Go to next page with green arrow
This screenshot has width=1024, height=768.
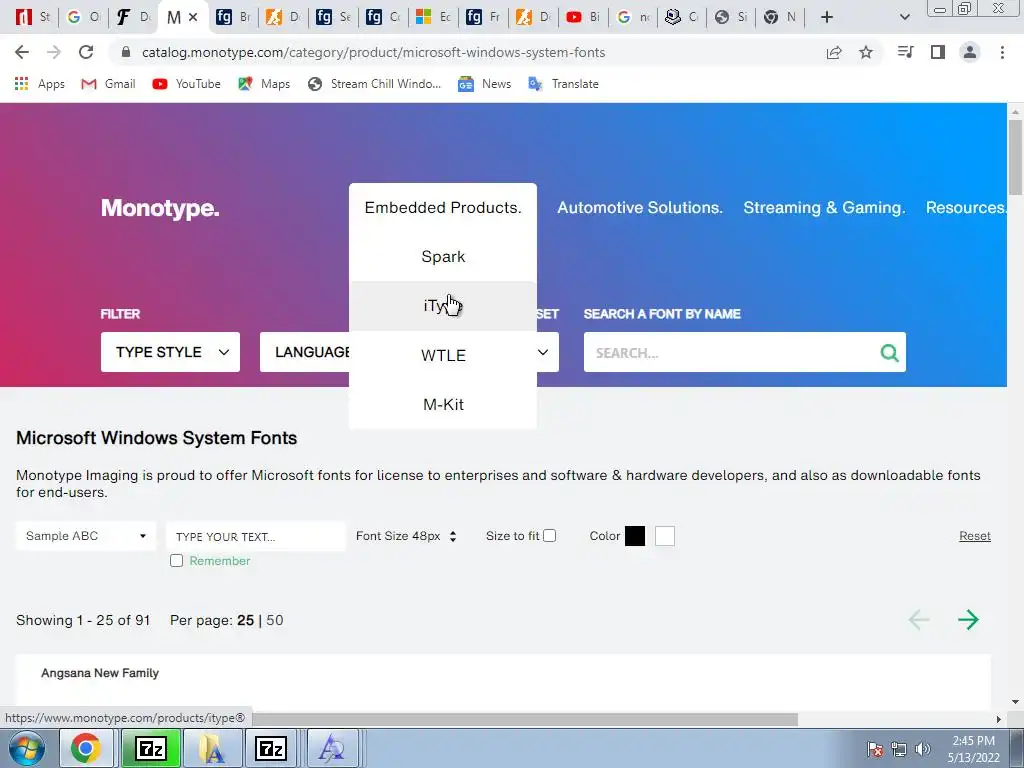pos(968,620)
